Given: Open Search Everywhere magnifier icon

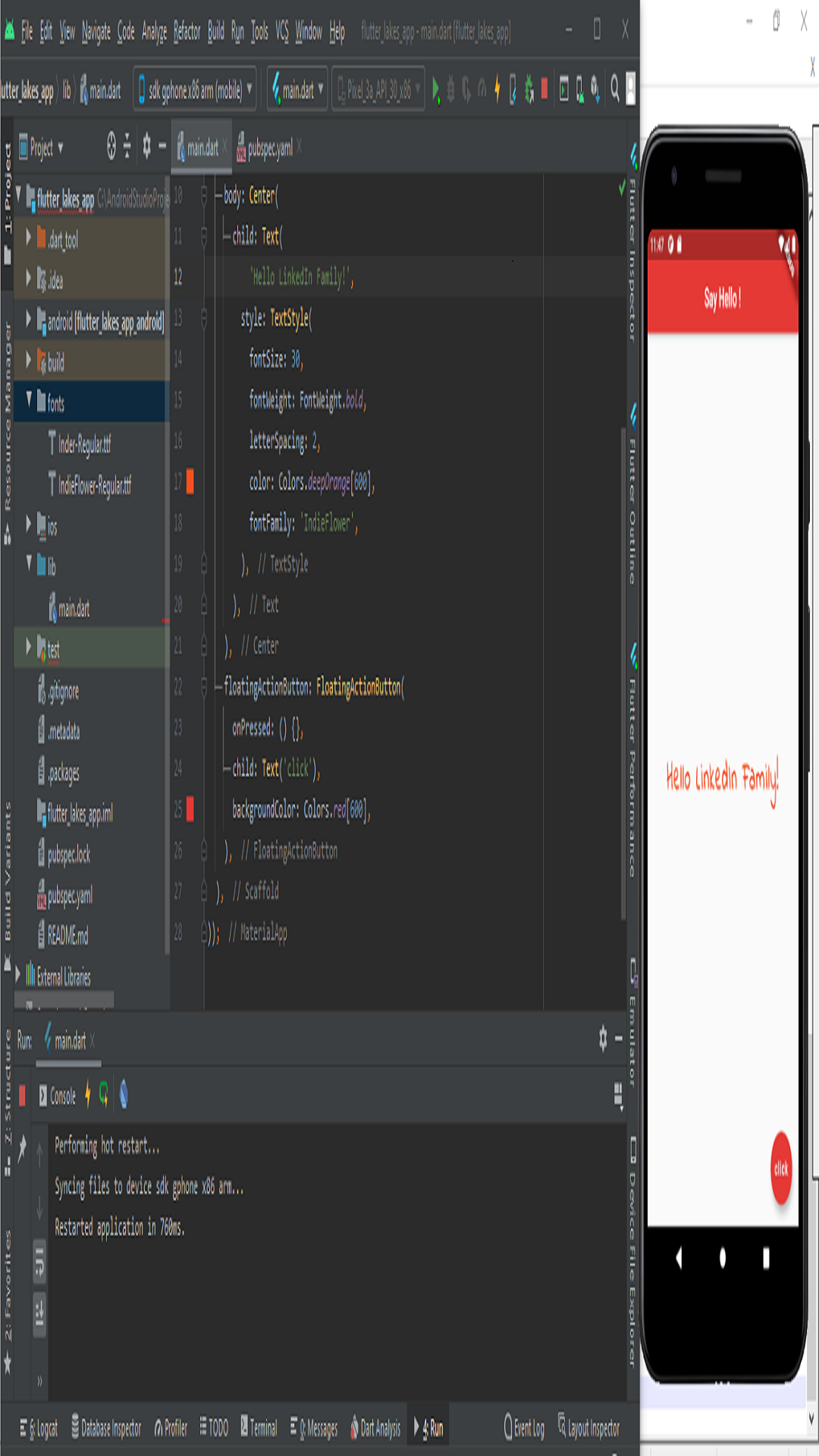Looking at the screenshot, I should coord(615,89).
